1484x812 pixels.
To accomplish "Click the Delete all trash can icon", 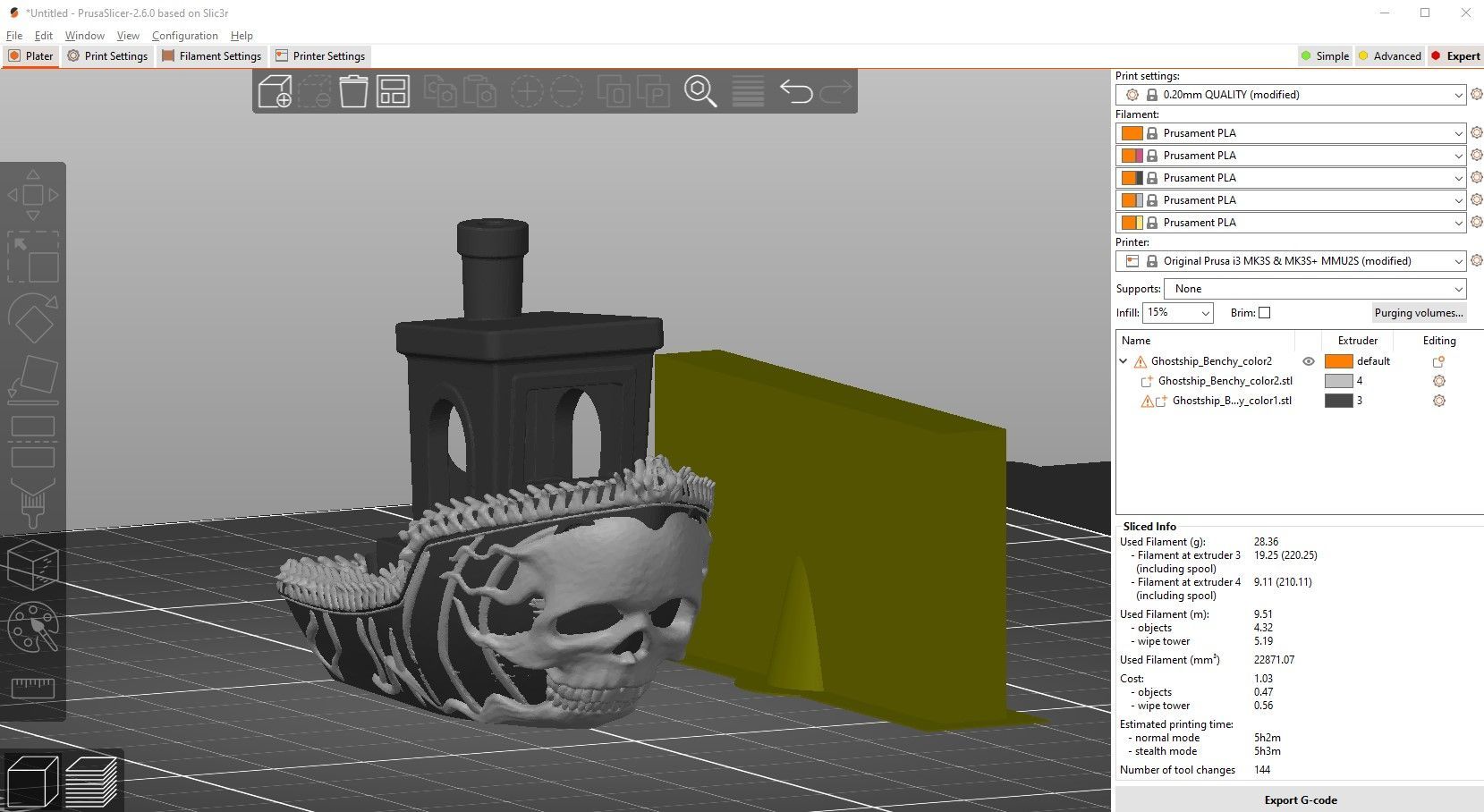I will [x=353, y=91].
